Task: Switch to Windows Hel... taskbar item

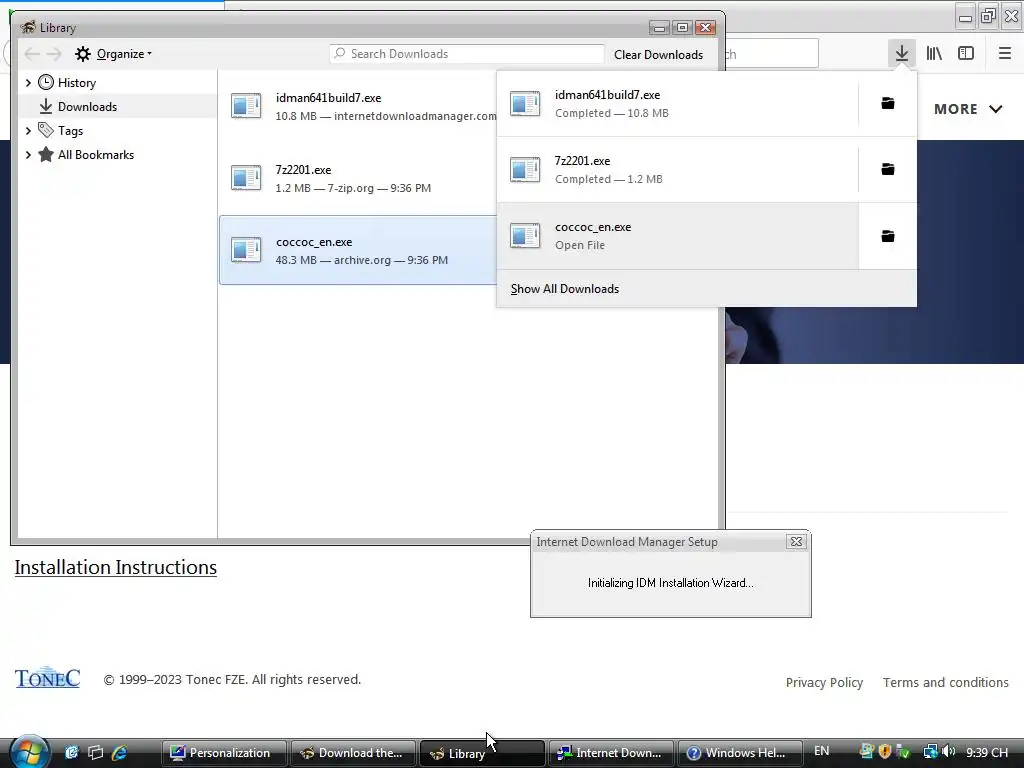Action: [x=741, y=753]
